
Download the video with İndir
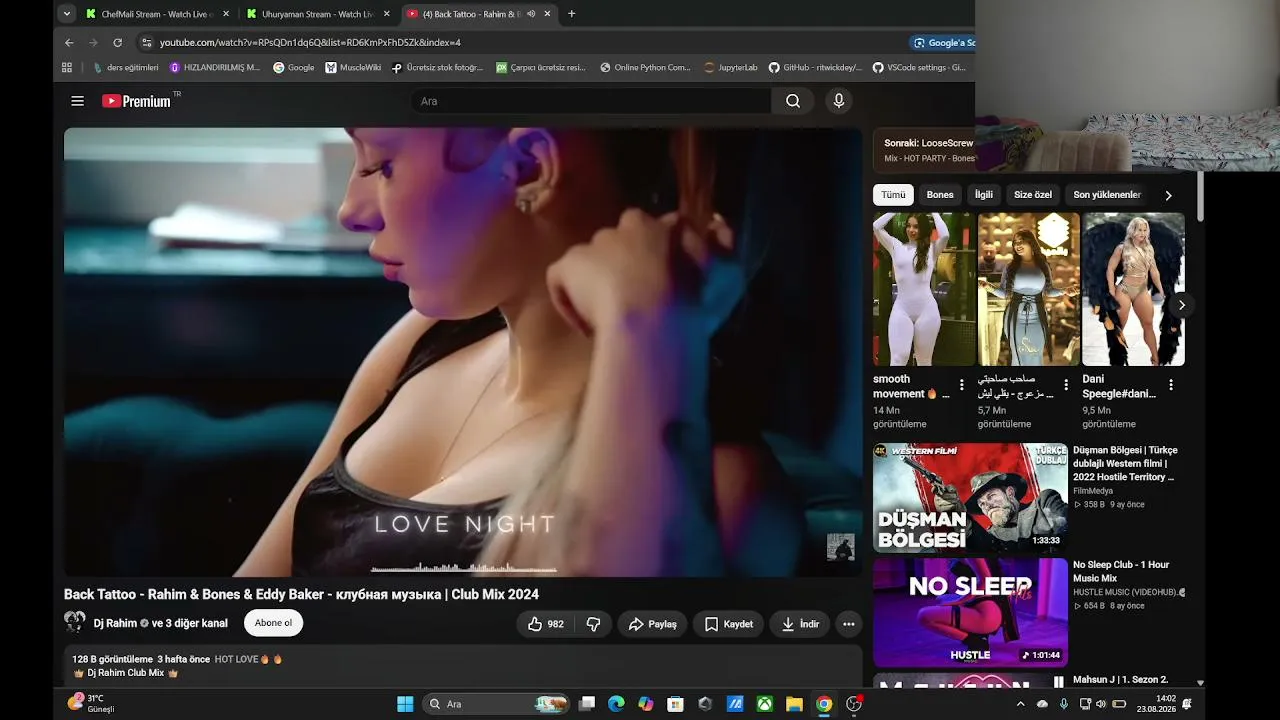tap(800, 624)
